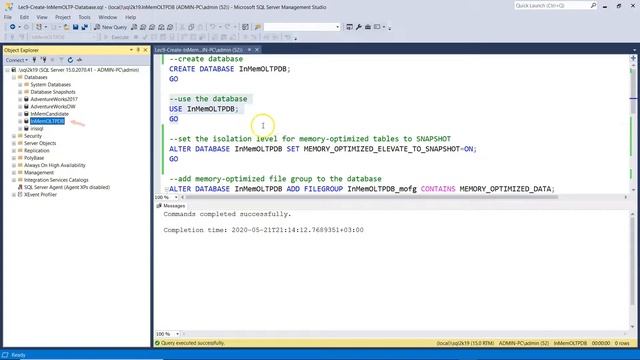640x360 pixels.
Task: Expand the System Databases folder
Action: coord(20,84)
